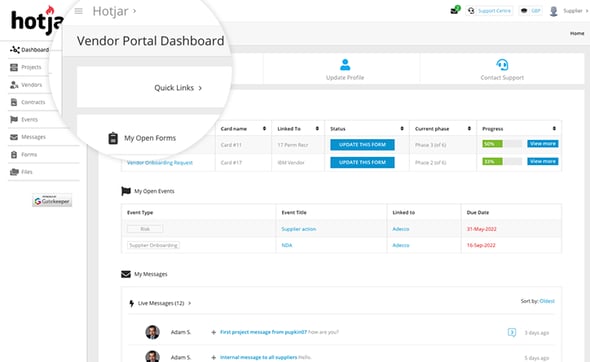Open Update Profile

[345, 78]
